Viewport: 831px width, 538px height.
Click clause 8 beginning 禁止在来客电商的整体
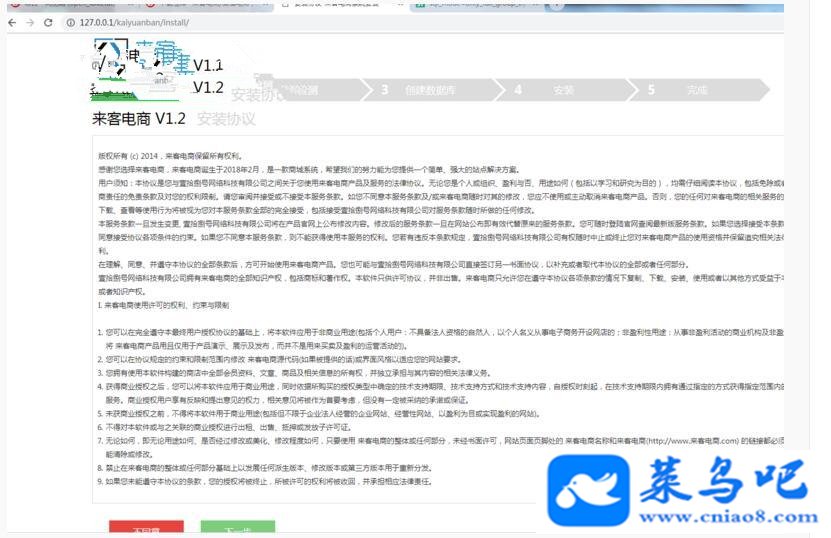point(266,468)
